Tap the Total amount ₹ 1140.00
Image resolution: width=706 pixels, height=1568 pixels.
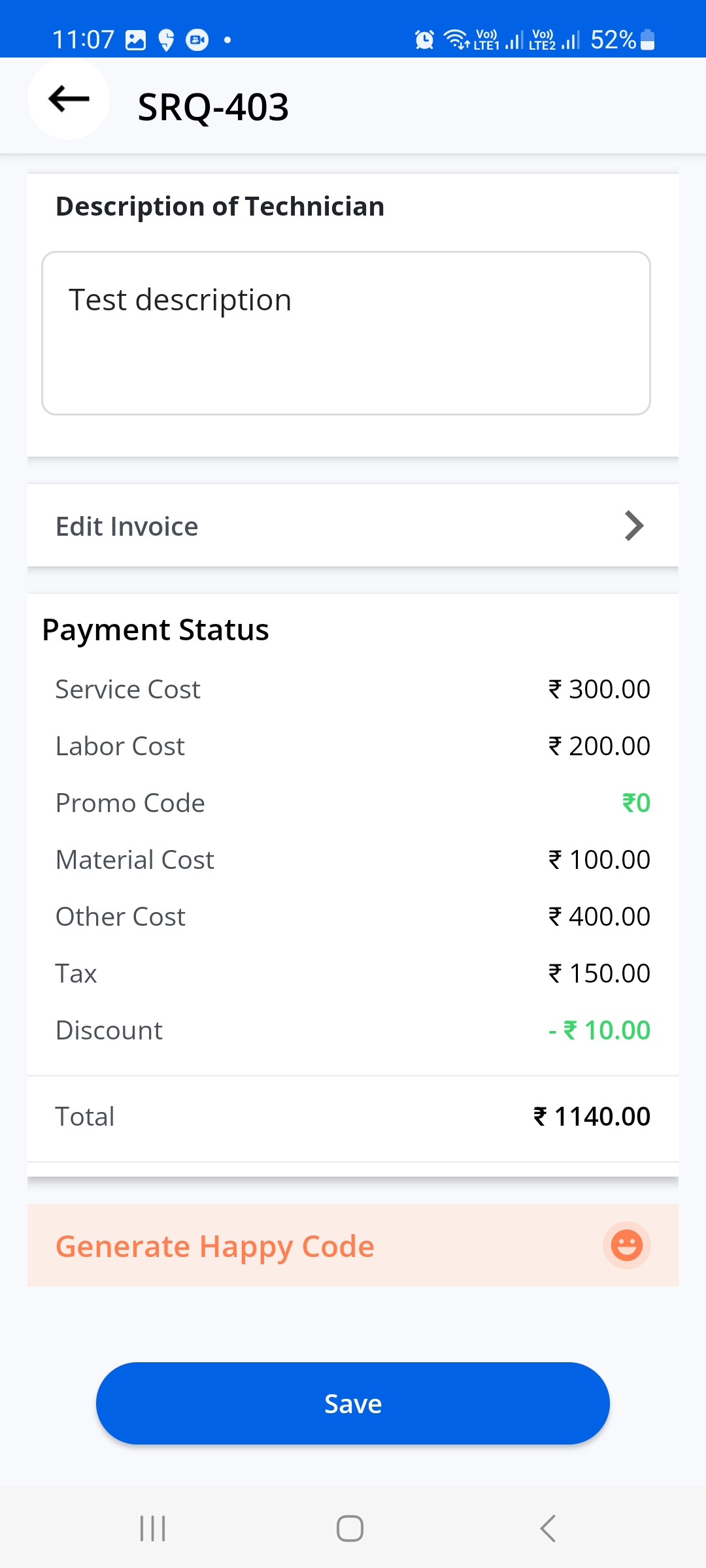pos(592,1117)
